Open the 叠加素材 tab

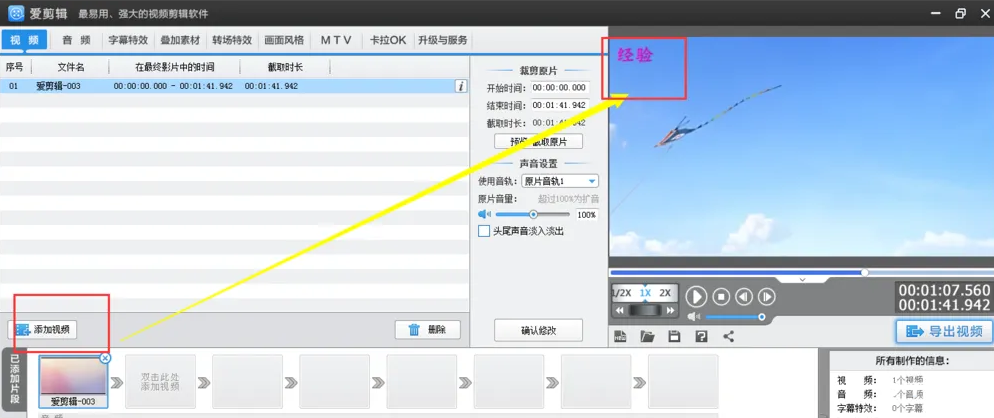coord(180,40)
